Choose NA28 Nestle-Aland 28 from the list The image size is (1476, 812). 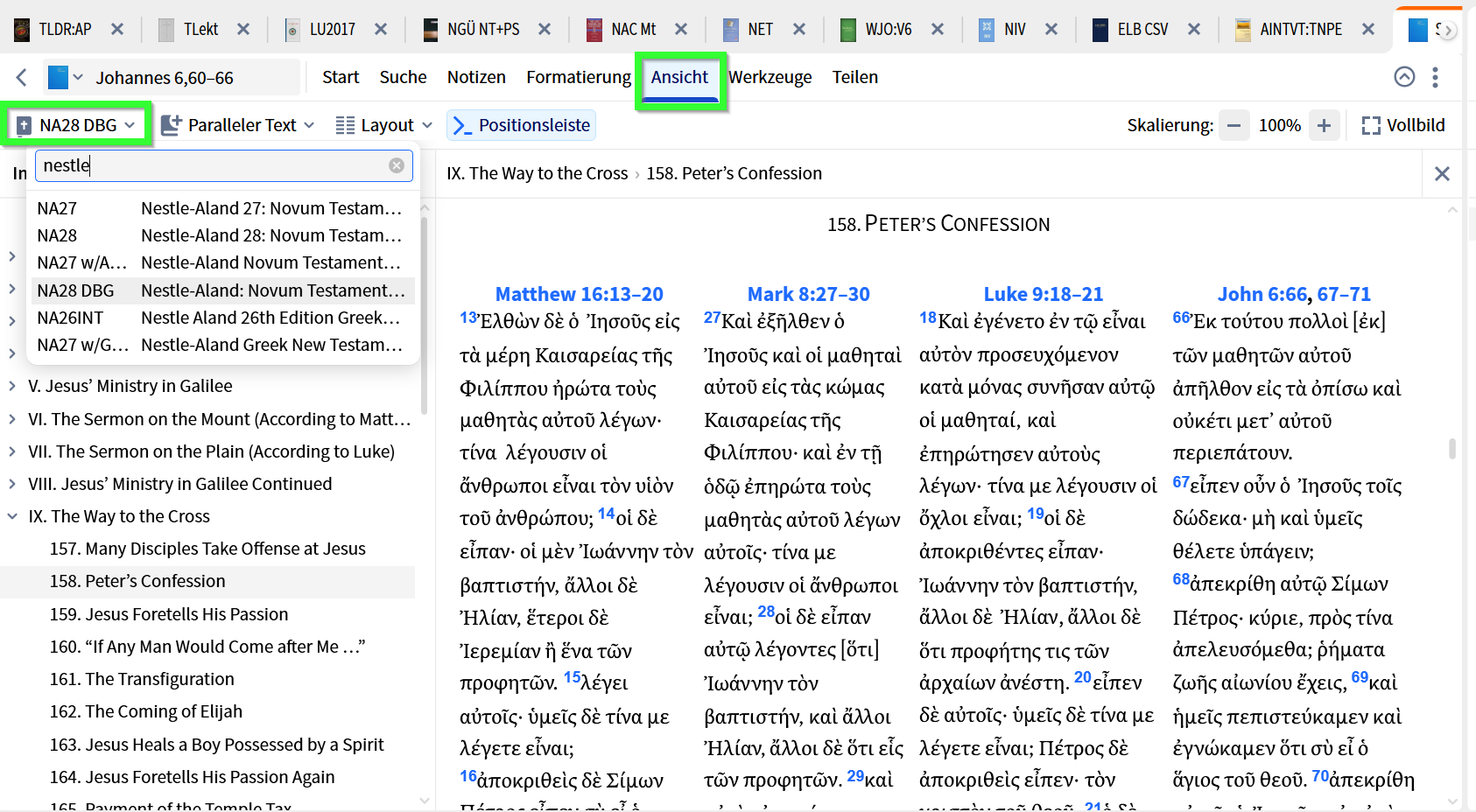pos(223,235)
